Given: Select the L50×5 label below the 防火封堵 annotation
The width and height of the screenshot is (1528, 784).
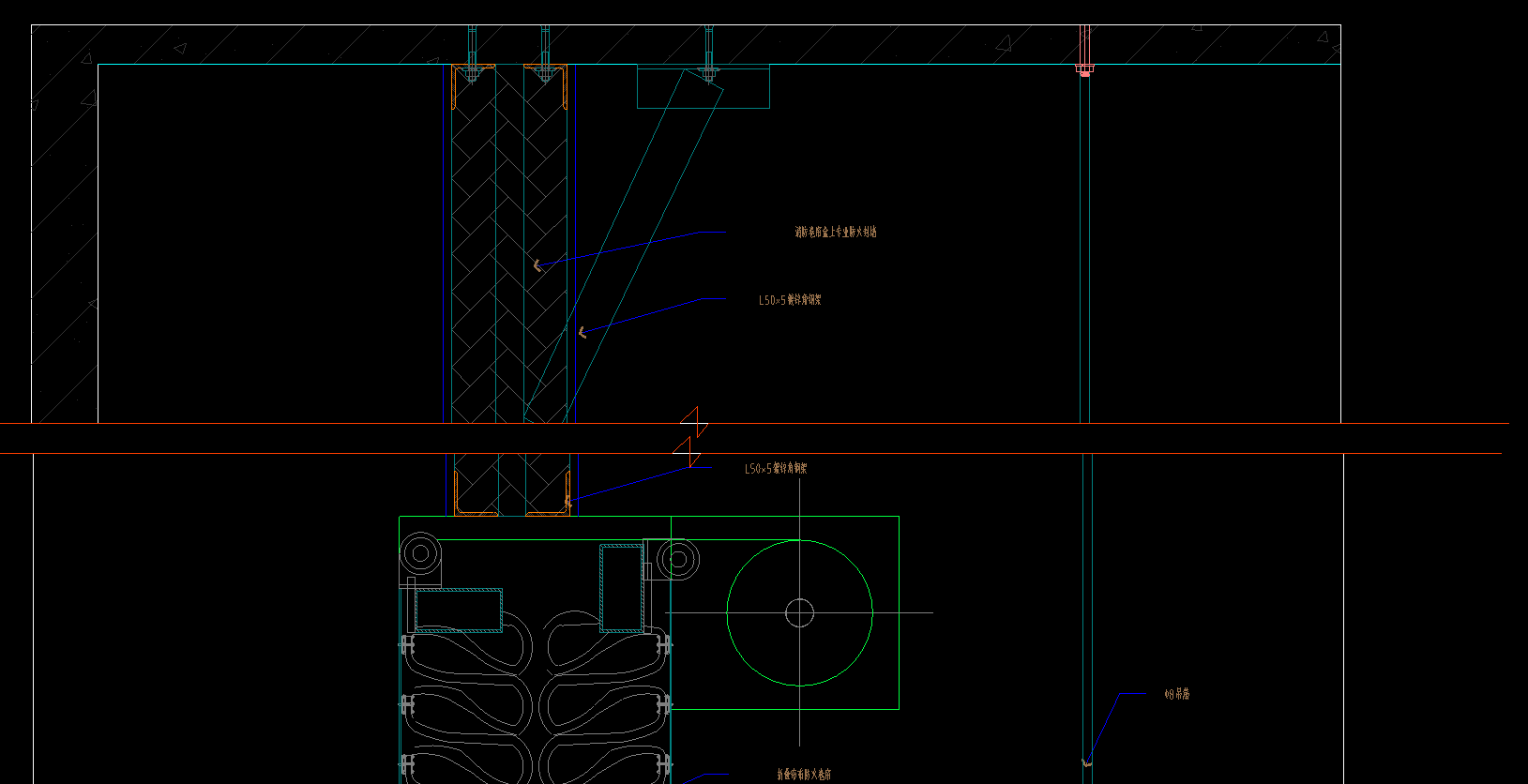Looking at the screenshot, I should [790, 300].
